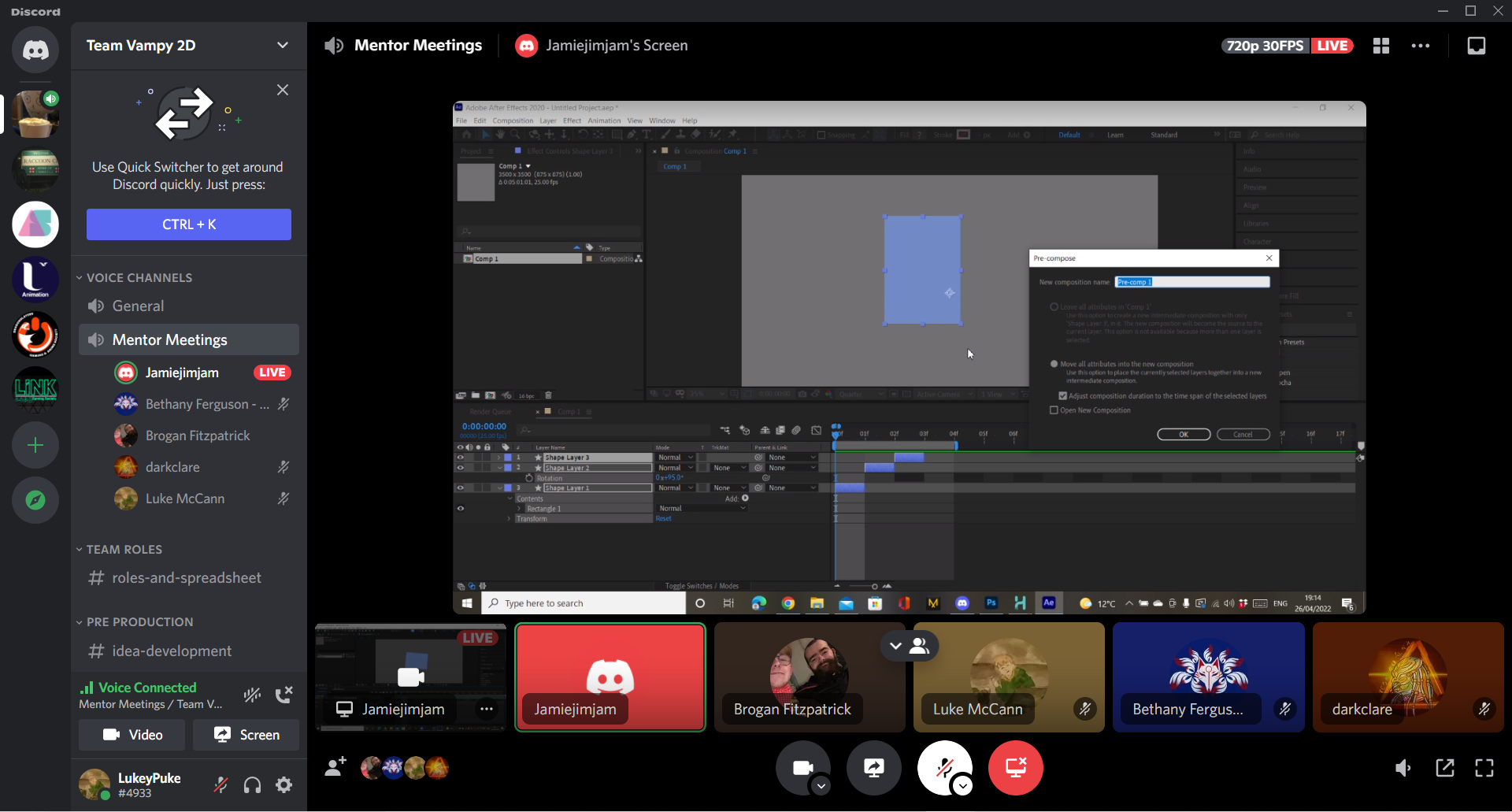Toggle Adjust composition duration checkbox

[1062, 396]
